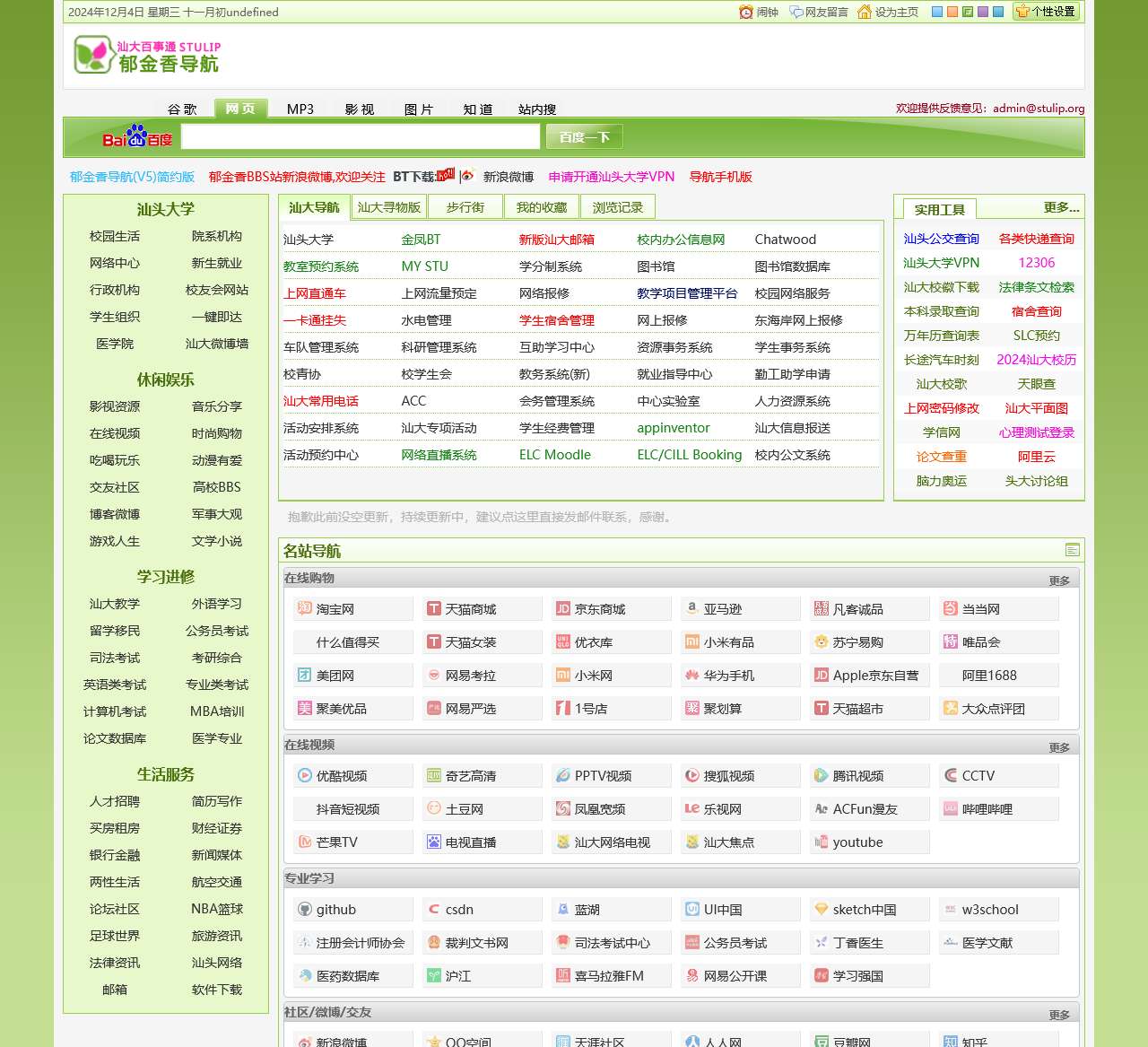Image resolution: width=1148 pixels, height=1047 pixels.
Task: Click the 设为主页 house icon
Action: point(865,12)
